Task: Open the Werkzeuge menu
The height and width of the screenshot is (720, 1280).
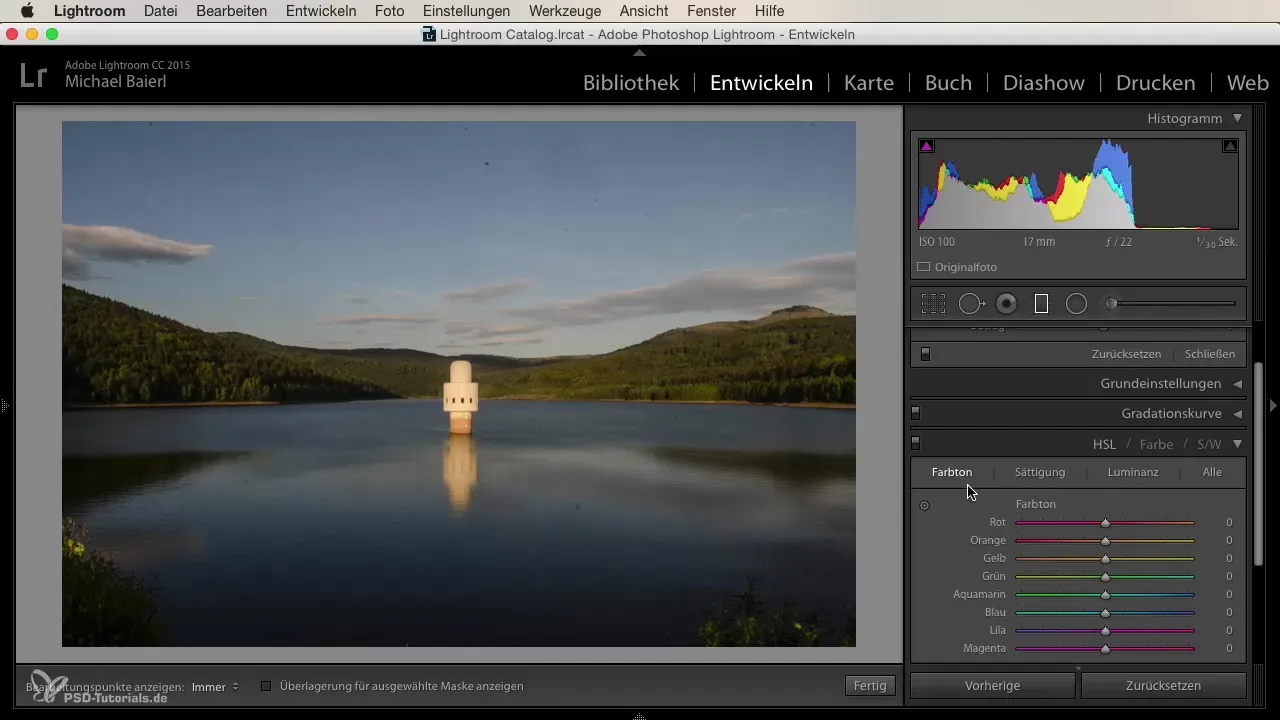Action: [566, 11]
